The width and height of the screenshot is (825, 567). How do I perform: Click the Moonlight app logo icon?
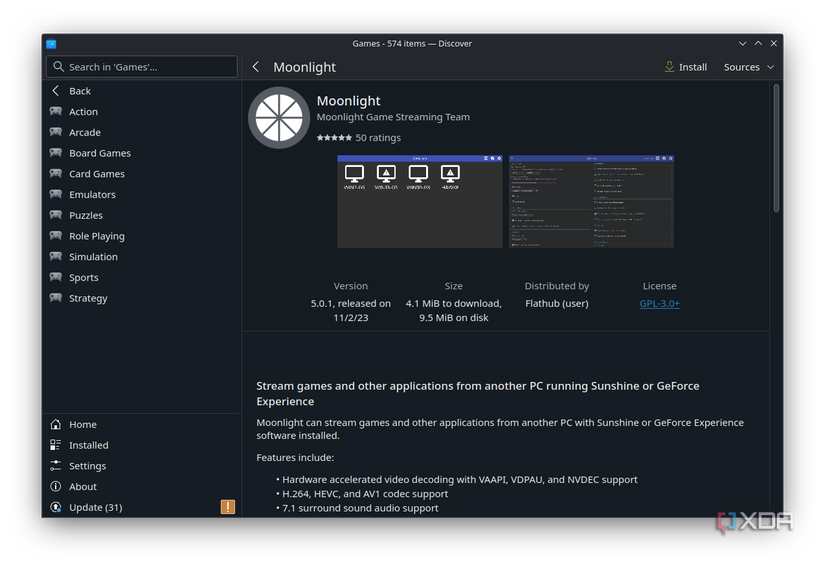click(278, 118)
